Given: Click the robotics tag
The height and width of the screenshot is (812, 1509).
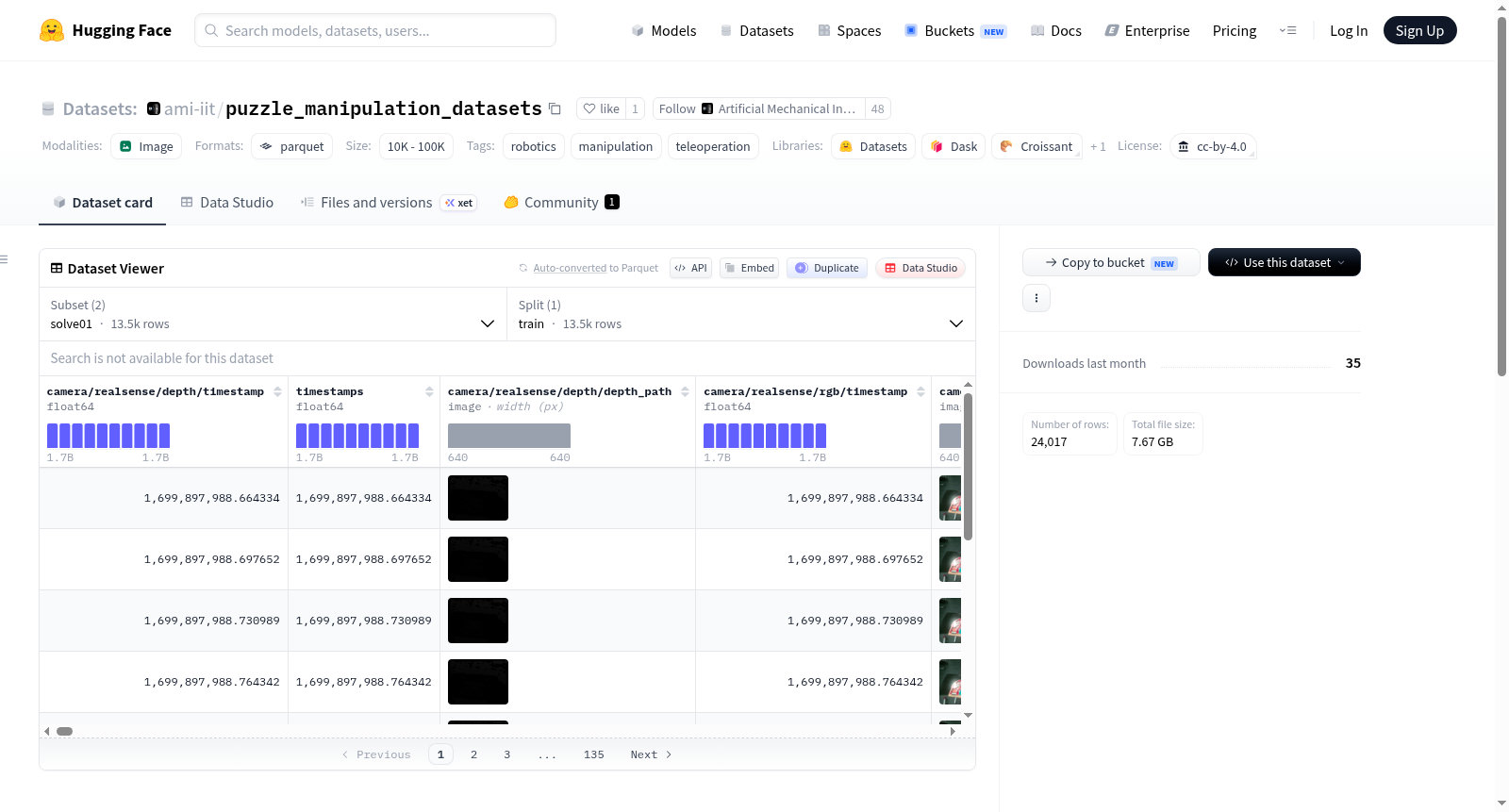Looking at the screenshot, I should 534,146.
